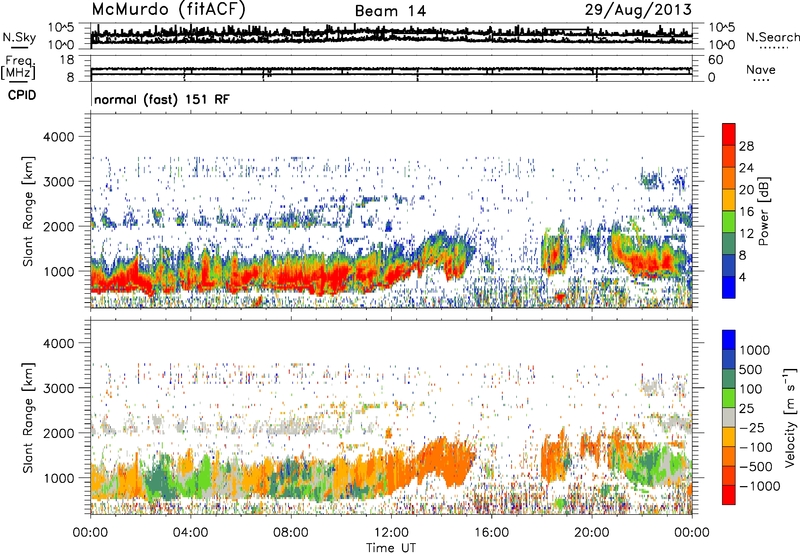The width and height of the screenshot is (800, 554).
Task: Click the "20" label on the power colorbar
Action: pos(746,190)
